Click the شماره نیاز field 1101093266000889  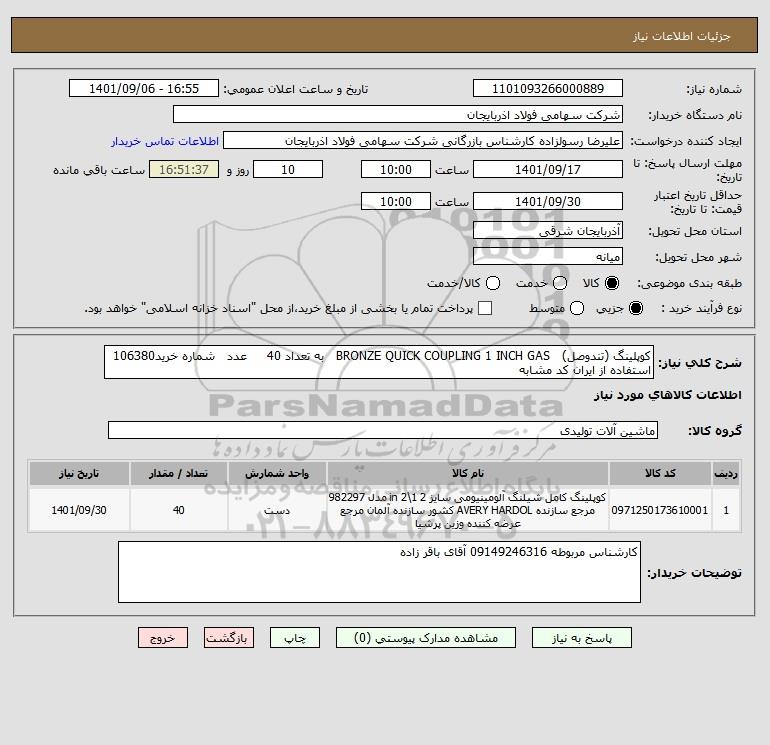tap(548, 88)
